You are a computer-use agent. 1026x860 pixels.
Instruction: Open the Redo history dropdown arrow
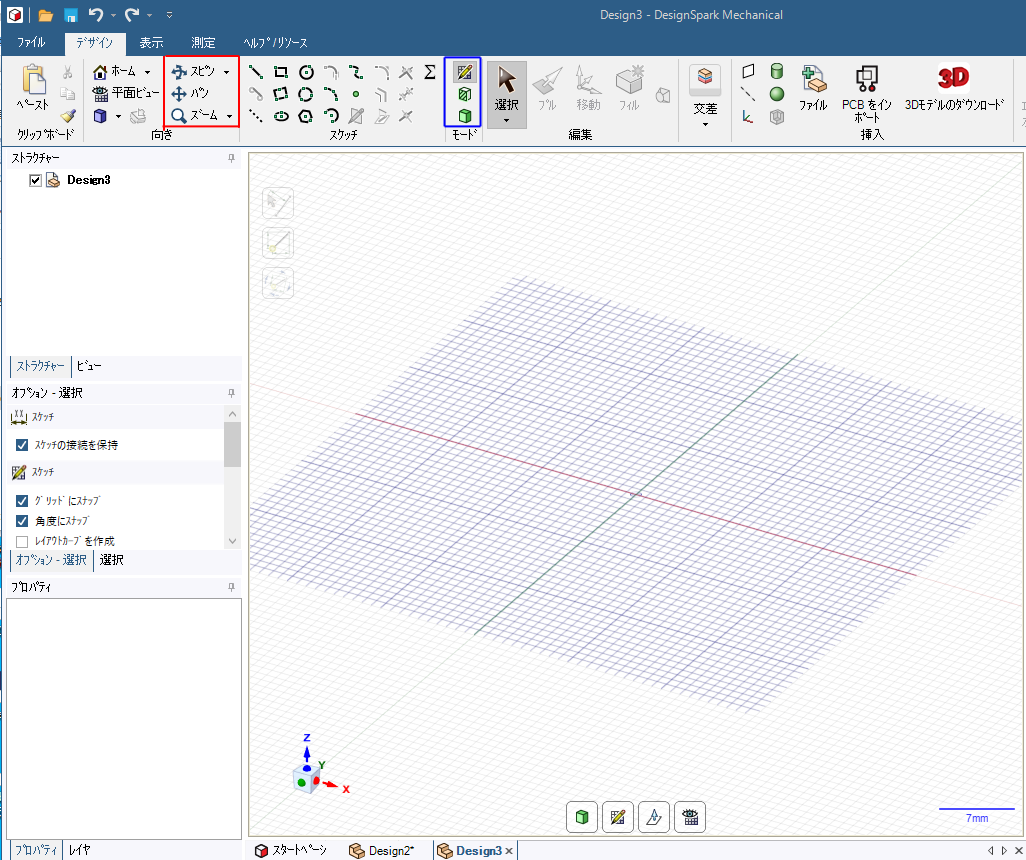pos(150,14)
